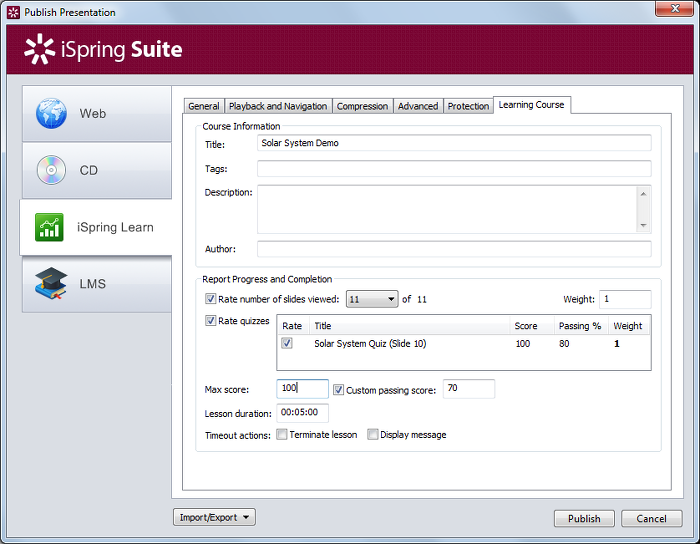Viewport: 700px width, 544px height.
Task: Click the Passing % column header
Action: (x=581, y=326)
